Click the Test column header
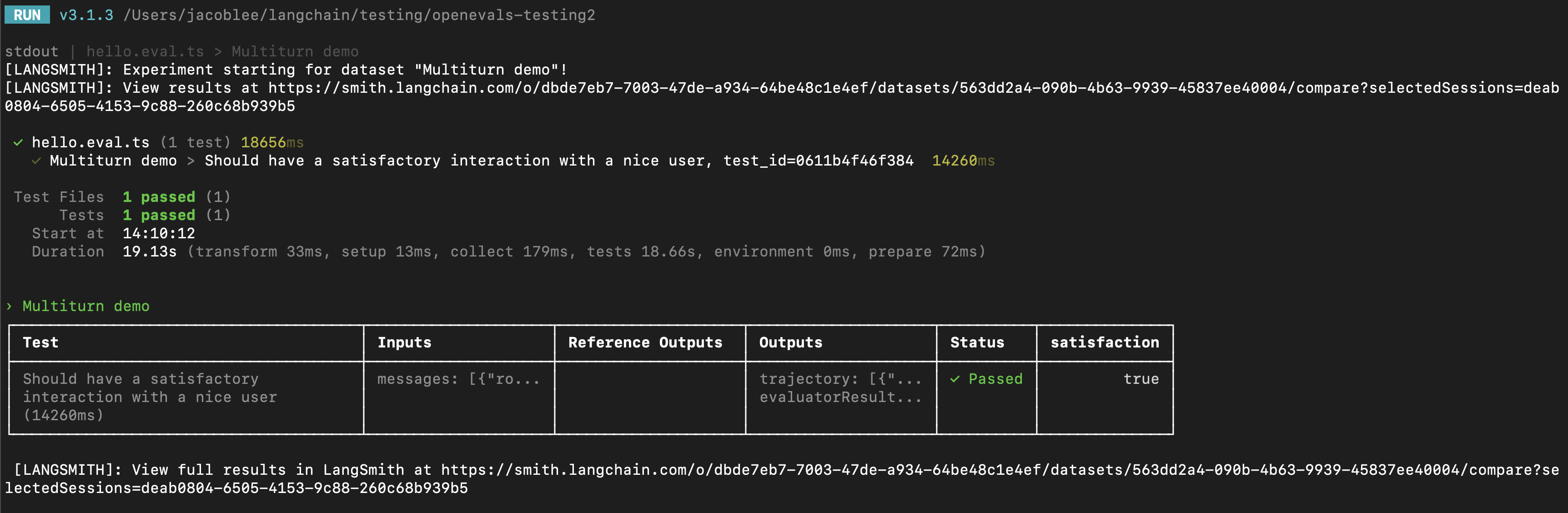Viewport: 1568px width, 513px height. [41, 342]
